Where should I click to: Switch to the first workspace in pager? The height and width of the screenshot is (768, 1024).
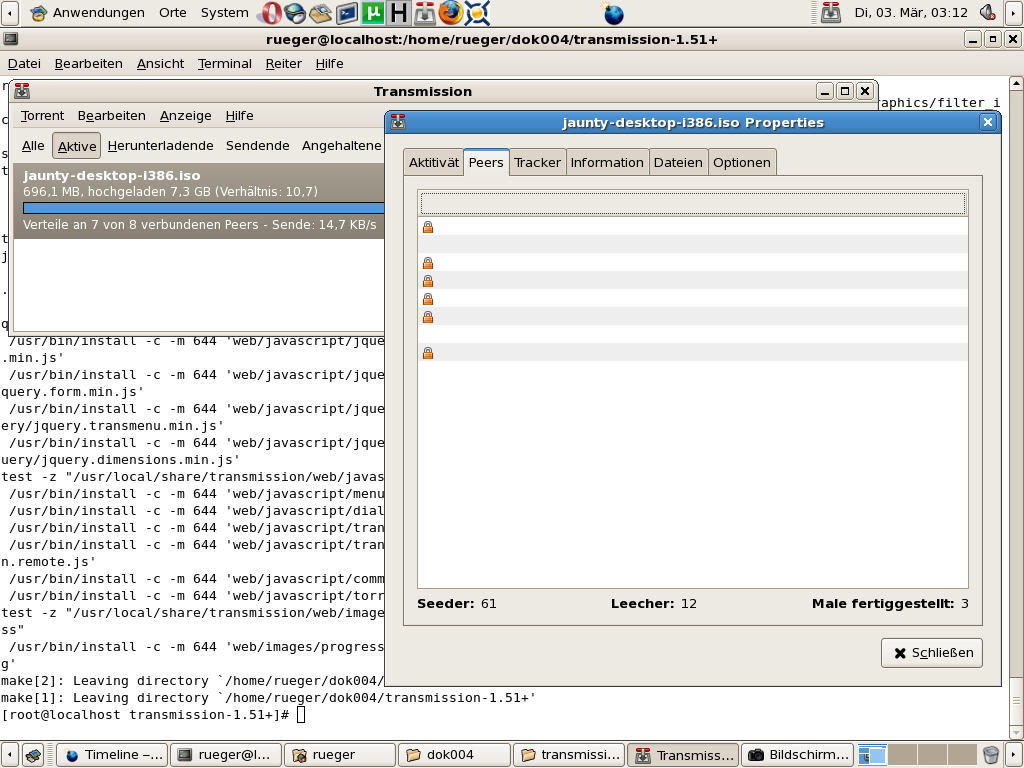[872, 755]
